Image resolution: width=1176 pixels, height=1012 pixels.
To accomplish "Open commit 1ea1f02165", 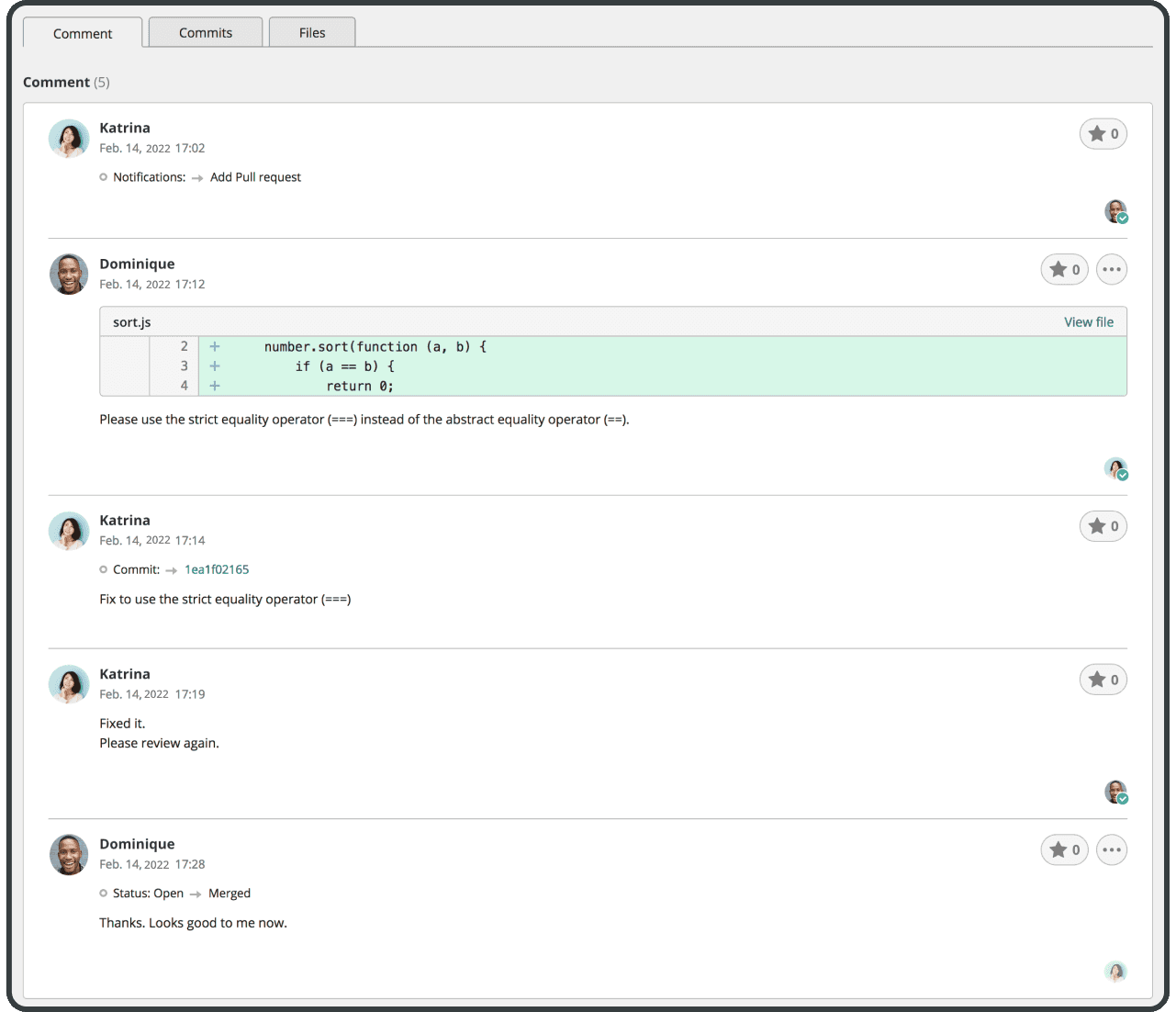I will 216,569.
